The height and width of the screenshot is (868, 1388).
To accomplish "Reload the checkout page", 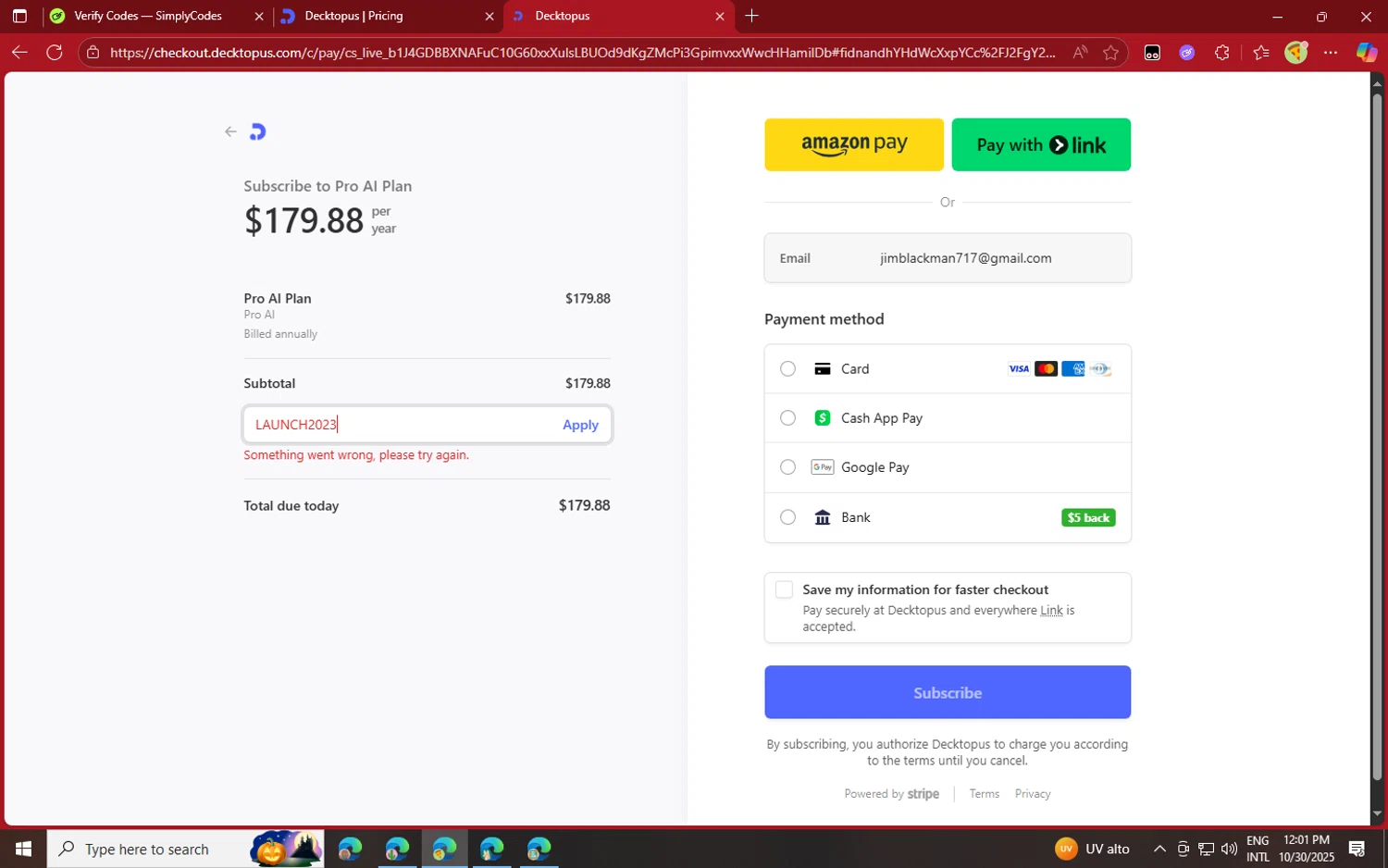I will tap(55, 53).
